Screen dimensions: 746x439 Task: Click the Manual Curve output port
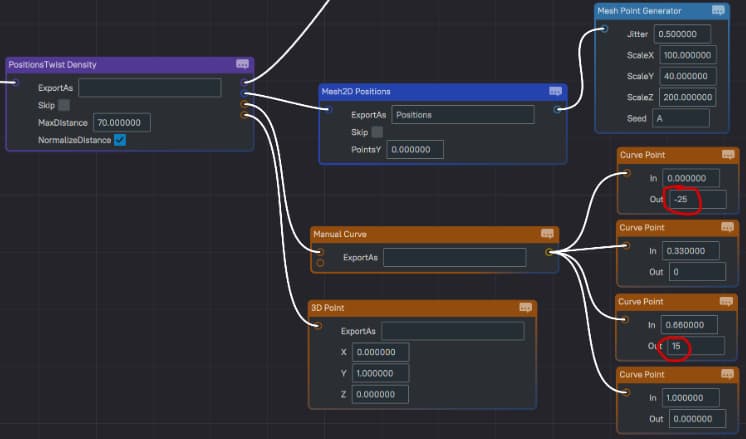click(549, 252)
